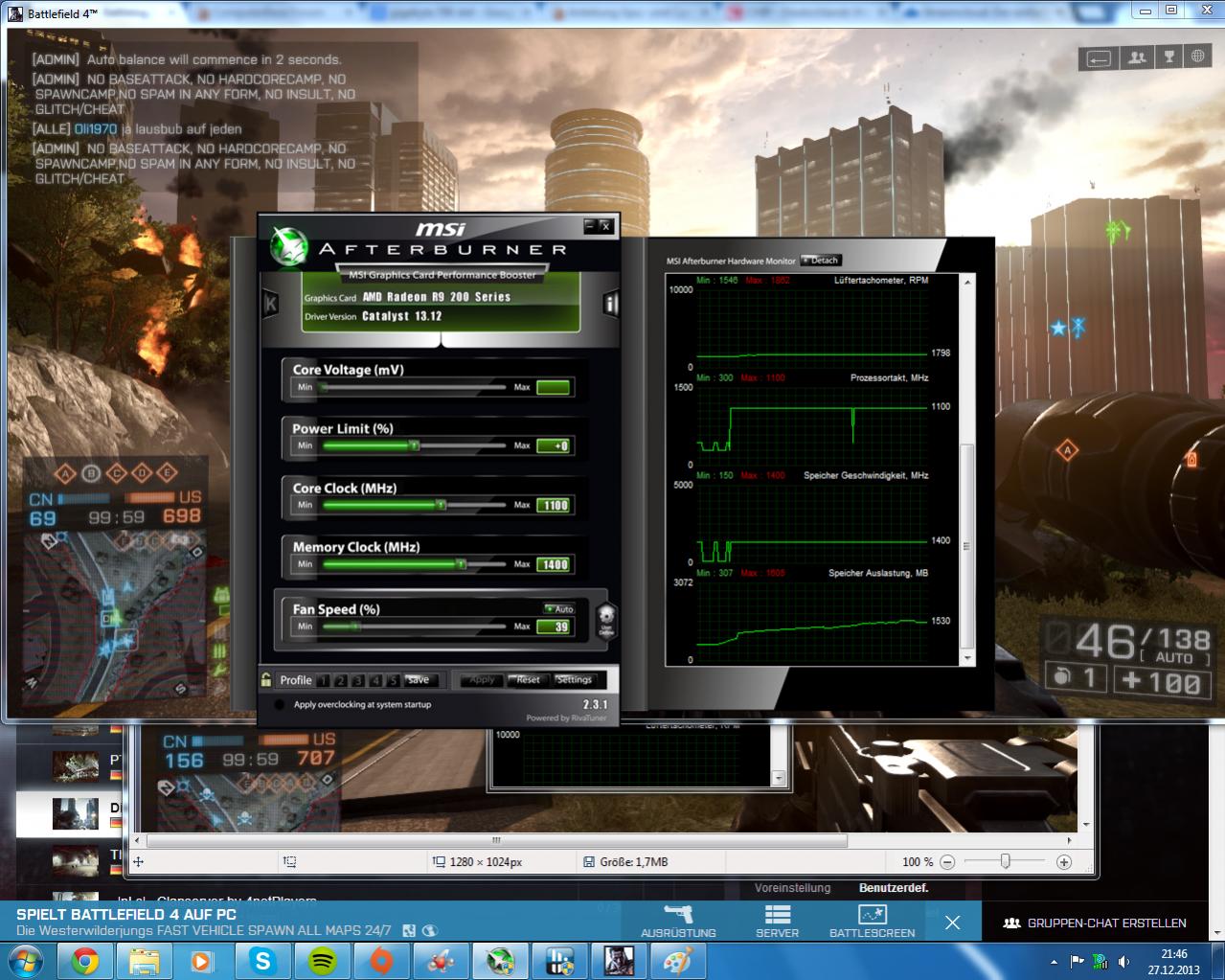
Task: Open Origin from the taskbar
Action: (381, 961)
